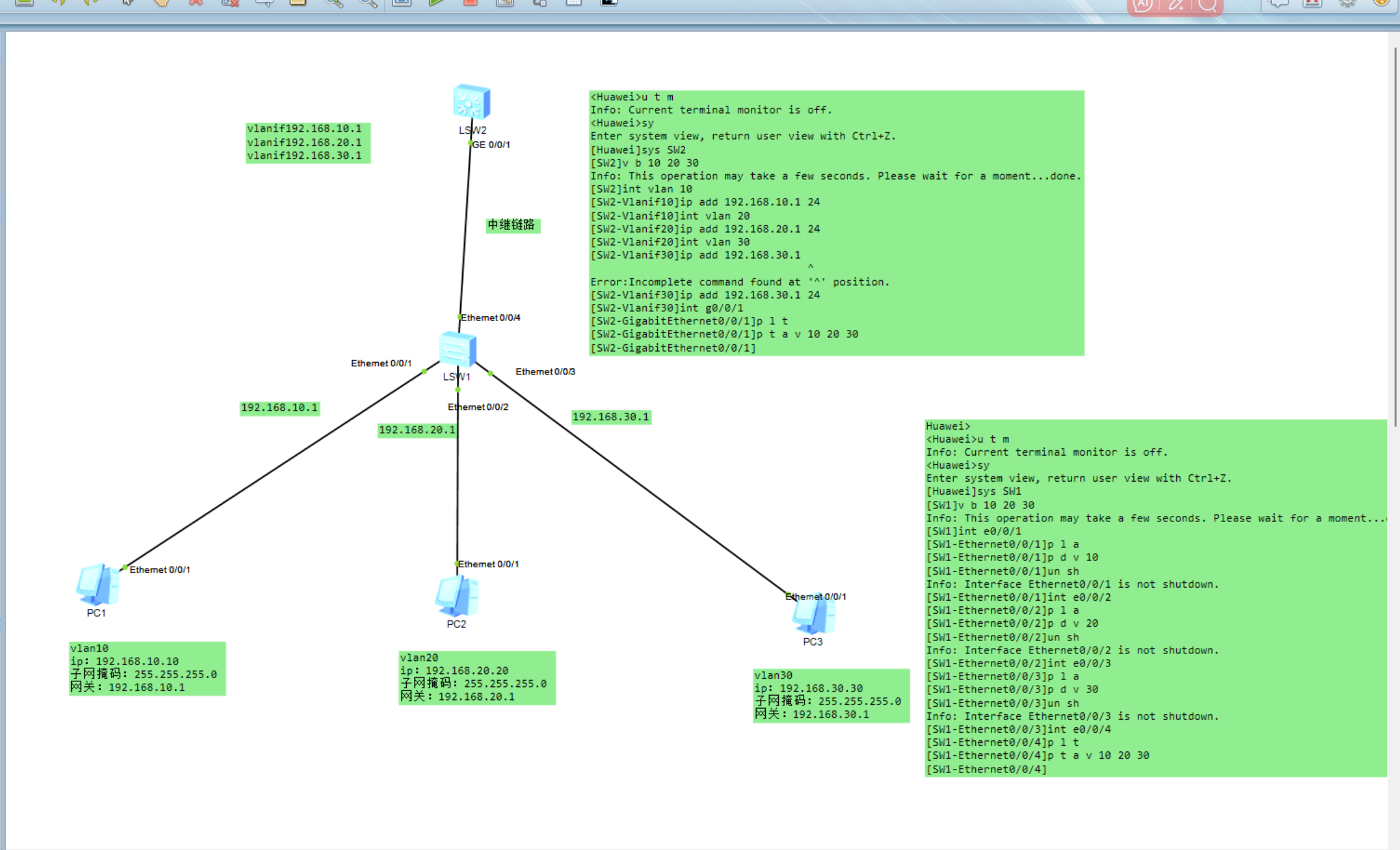Click the 'GE 0/0/1' port label
This screenshot has height=850, width=1400.
pos(491,144)
